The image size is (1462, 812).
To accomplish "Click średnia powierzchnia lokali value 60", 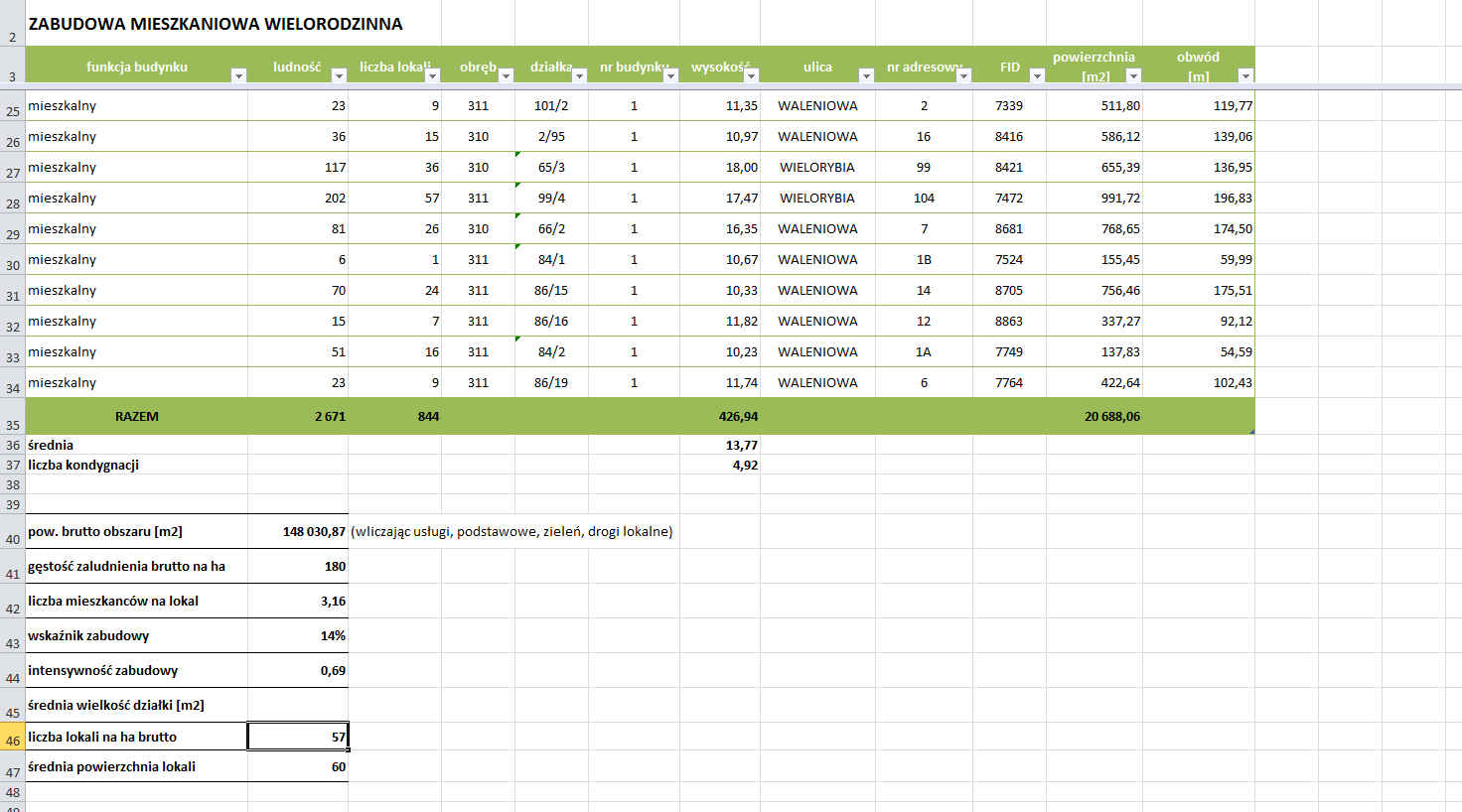I will coord(339,767).
